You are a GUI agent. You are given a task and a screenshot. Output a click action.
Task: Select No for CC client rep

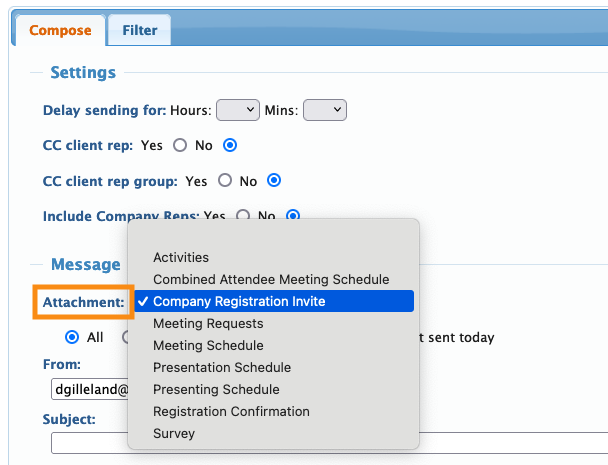(x=230, y=145)
